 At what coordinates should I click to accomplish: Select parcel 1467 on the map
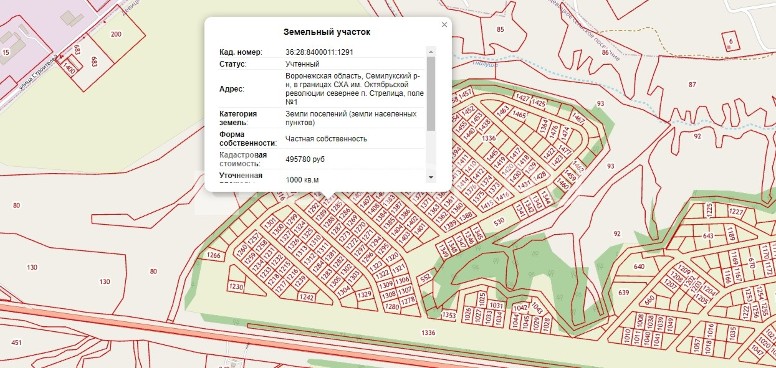pos(577,118)
